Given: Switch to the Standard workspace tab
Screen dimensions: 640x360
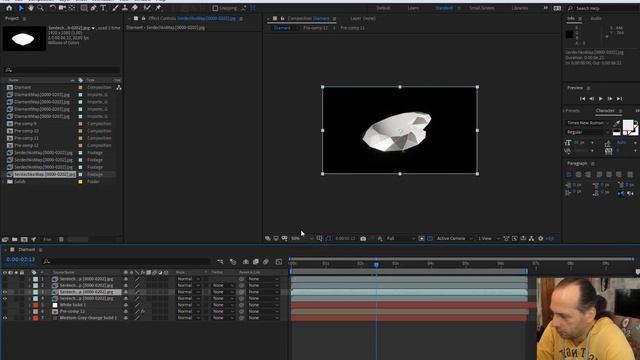Looking at the screenshot, I should 444,8.
